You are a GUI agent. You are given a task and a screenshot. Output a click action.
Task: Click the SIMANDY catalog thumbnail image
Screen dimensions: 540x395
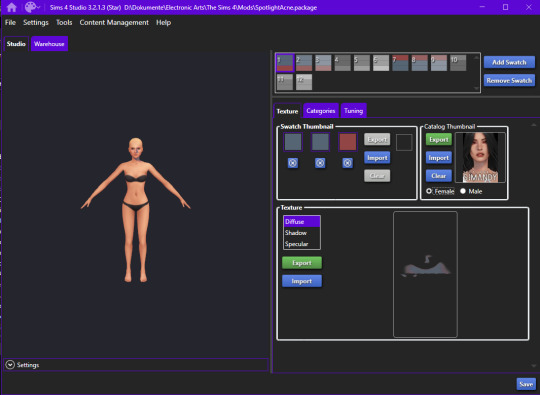pos(480,157)
